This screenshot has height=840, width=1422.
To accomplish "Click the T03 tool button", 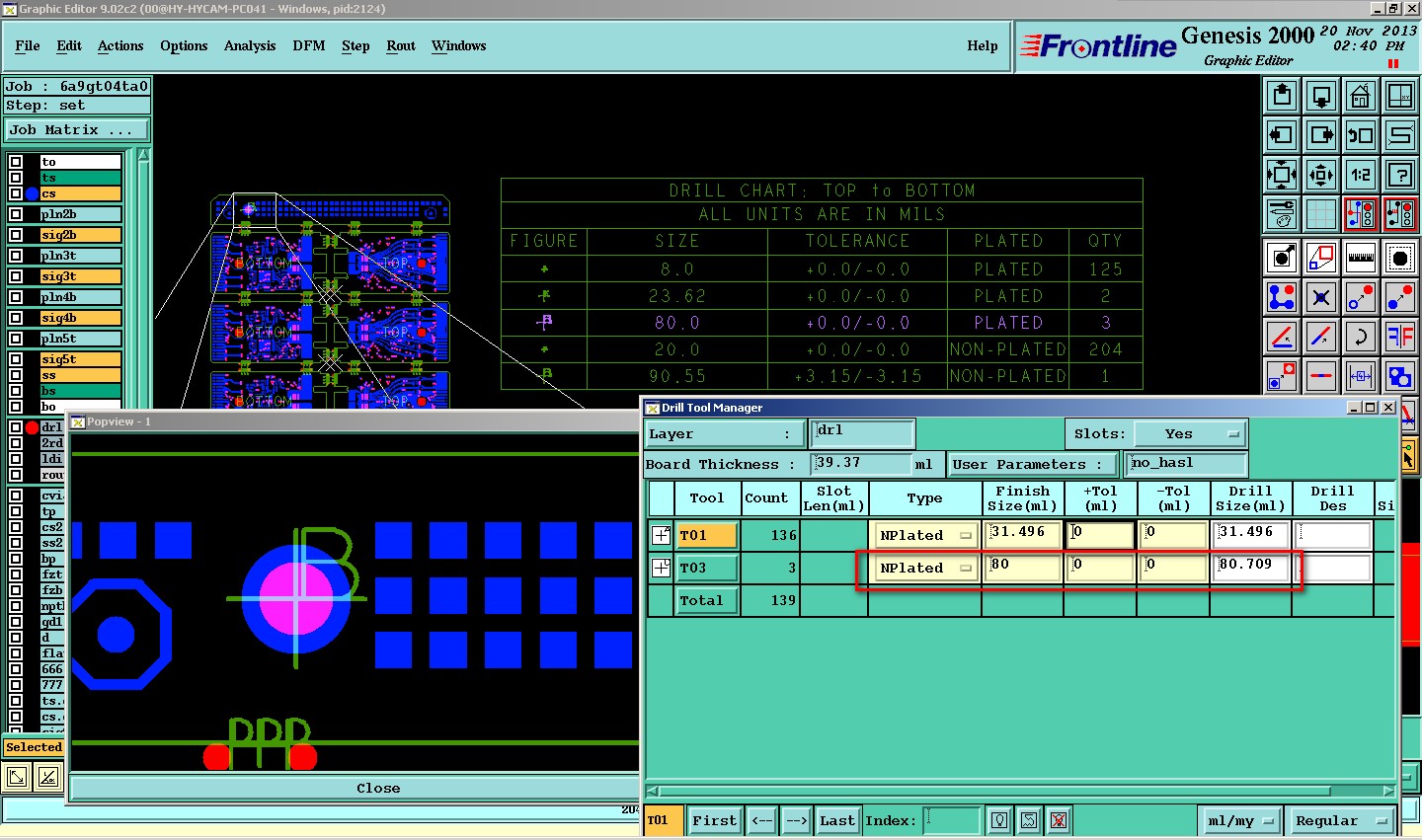I will point(706,568).
